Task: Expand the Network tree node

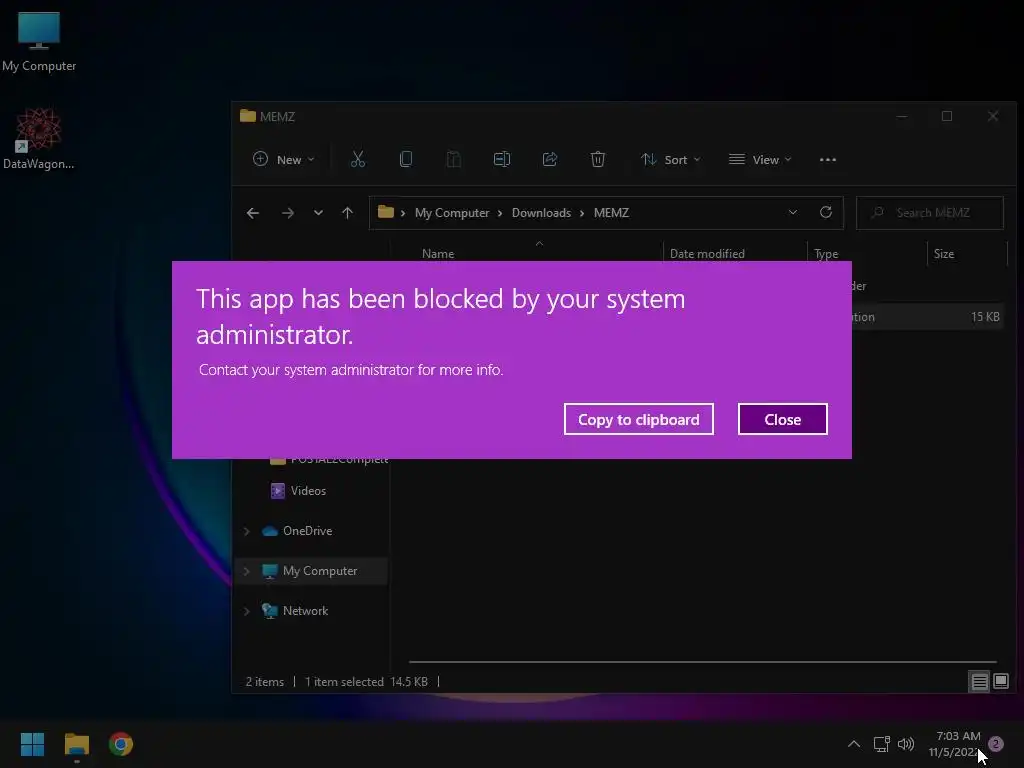Action: click(x=247, y=611)
